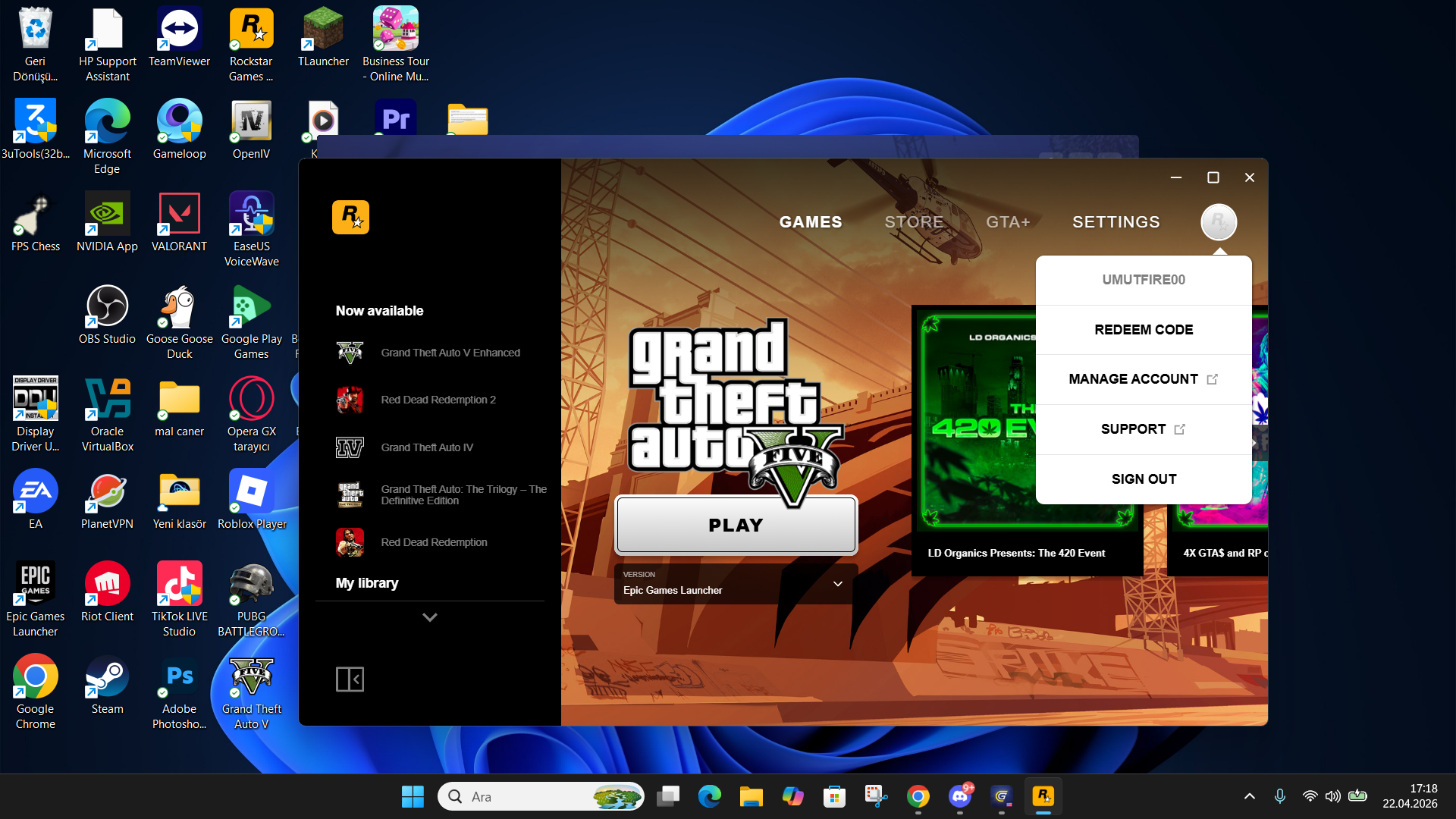Click the taskbar Ara search box
The image size is (1456, 819).
pyautogui.click(x=541, y=796)
